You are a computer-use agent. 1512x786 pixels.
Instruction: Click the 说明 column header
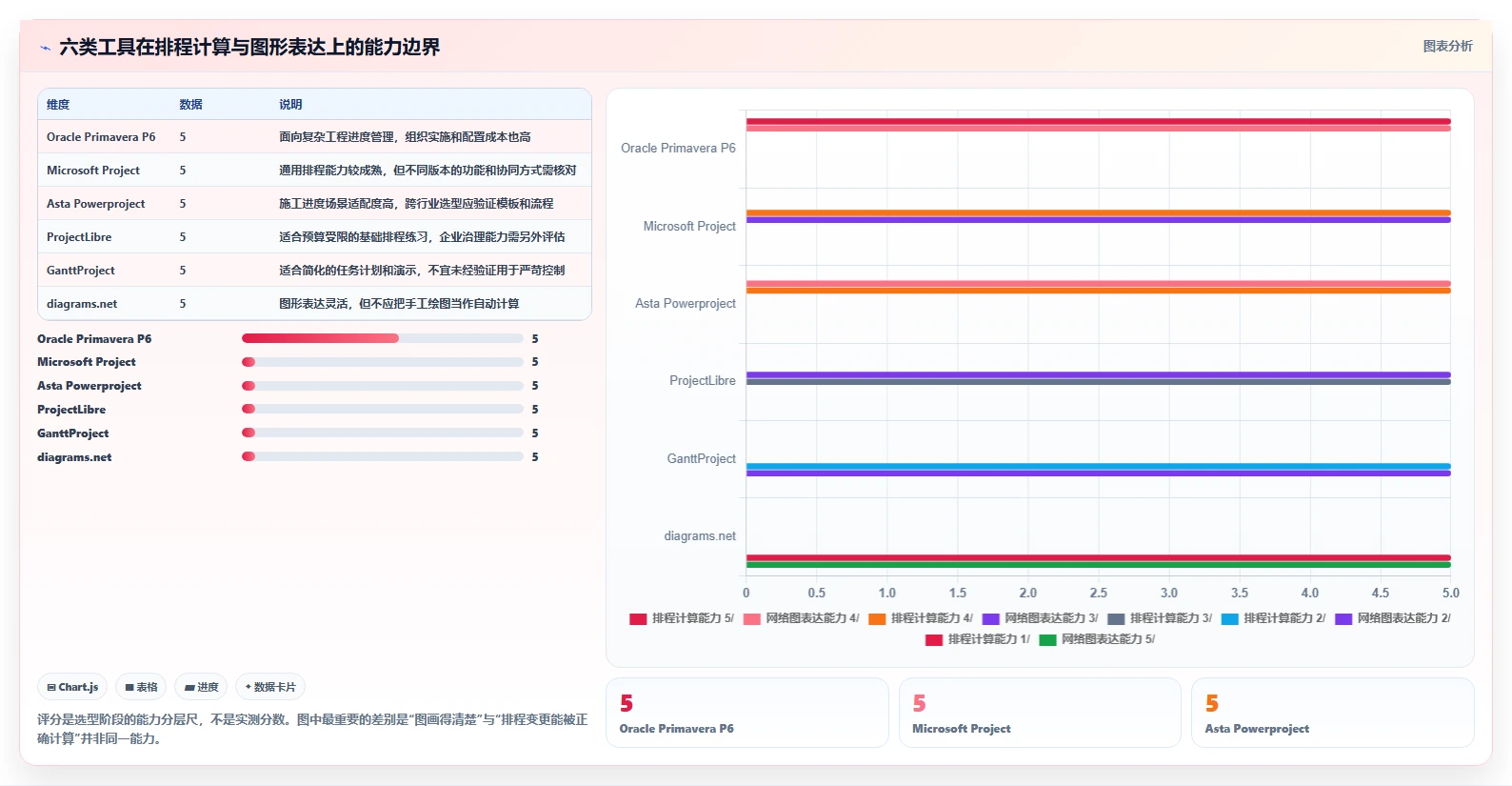[290, 105]
